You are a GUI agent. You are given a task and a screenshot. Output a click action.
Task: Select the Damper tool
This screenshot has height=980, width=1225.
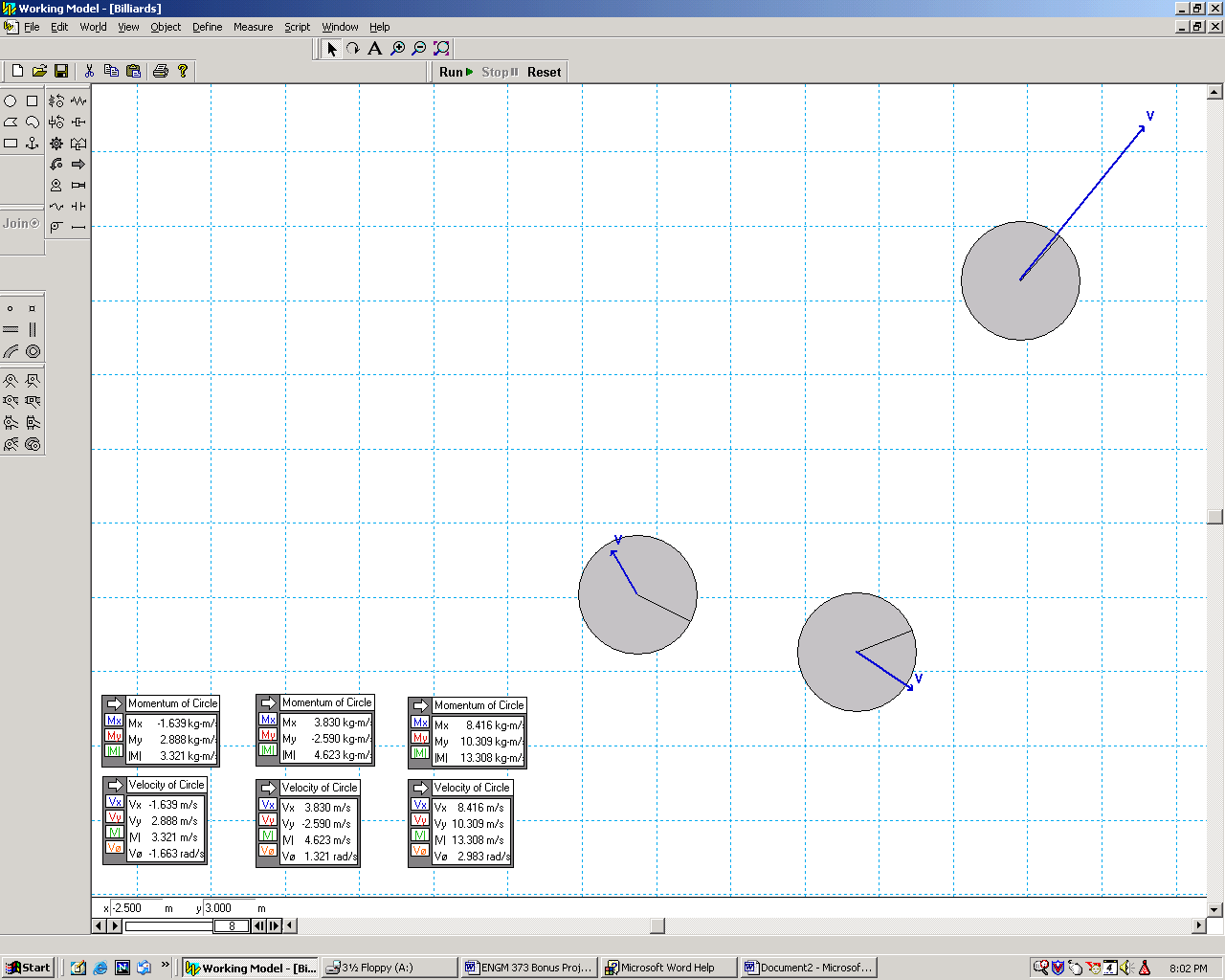coord(78,122)
